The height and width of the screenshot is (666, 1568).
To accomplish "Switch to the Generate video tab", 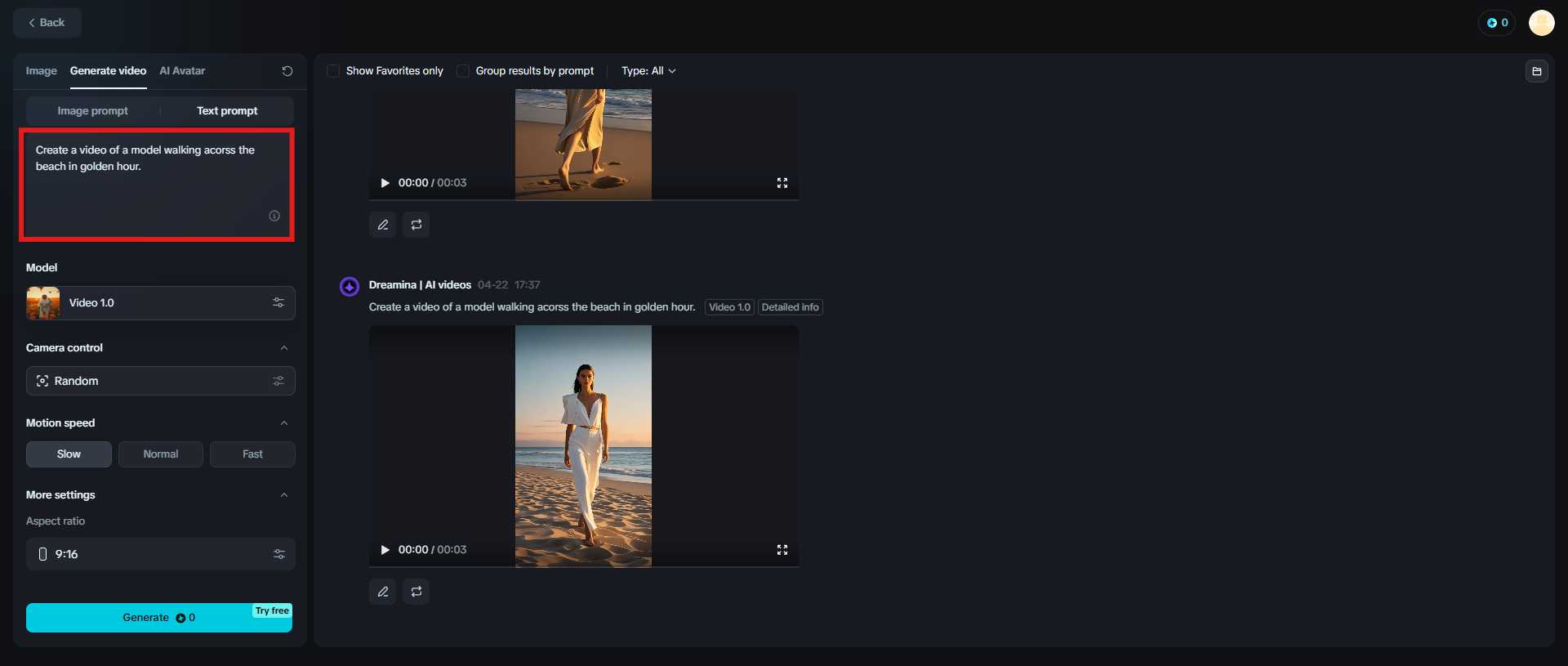I will pos(109,71).
